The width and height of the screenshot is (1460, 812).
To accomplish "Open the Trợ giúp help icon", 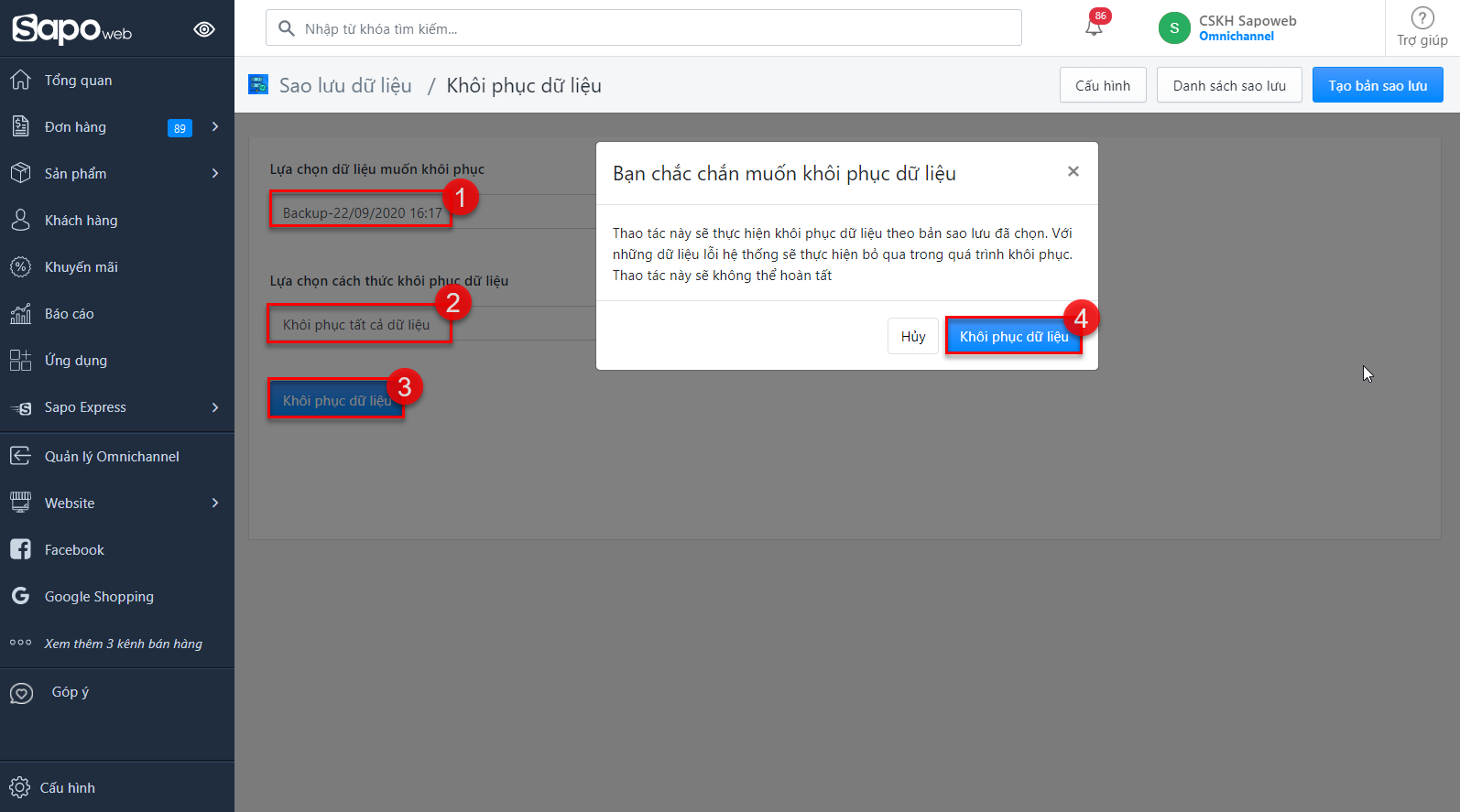I will (x=1422, y=18).
